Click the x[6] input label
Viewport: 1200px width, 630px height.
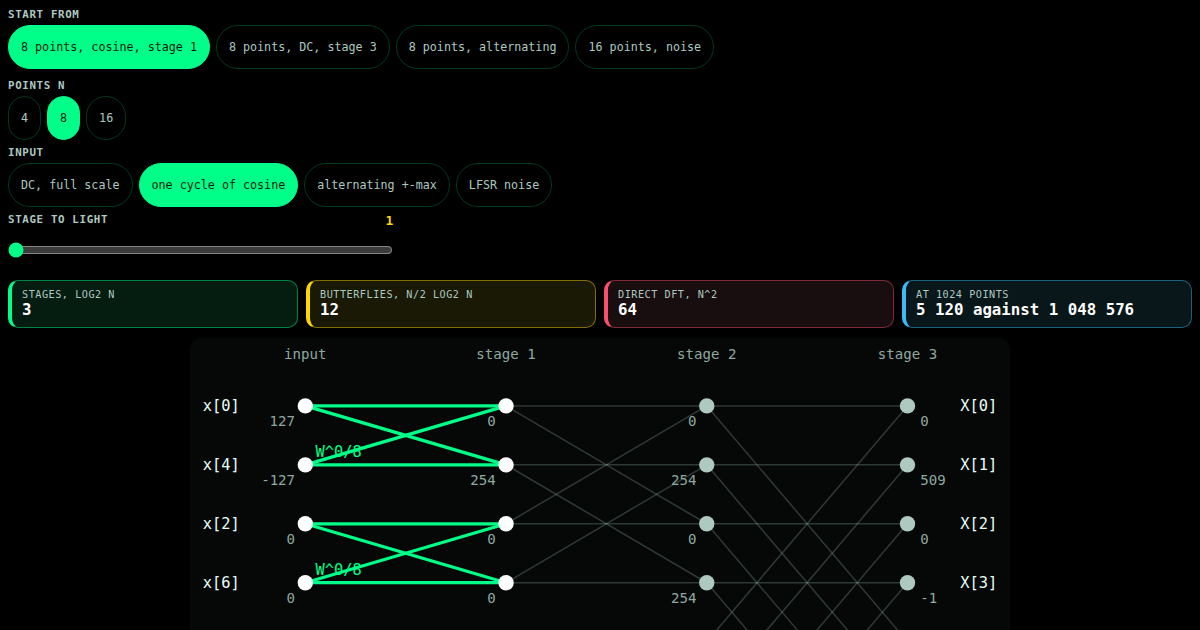point(221,582)
